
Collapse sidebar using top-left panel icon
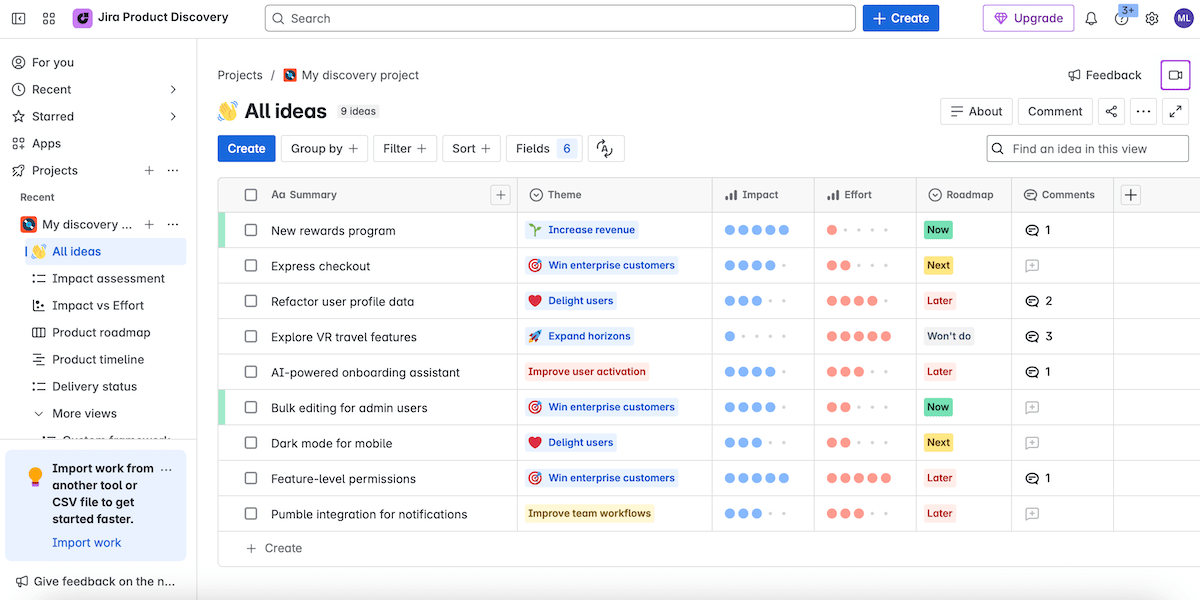tap(18, 18)
